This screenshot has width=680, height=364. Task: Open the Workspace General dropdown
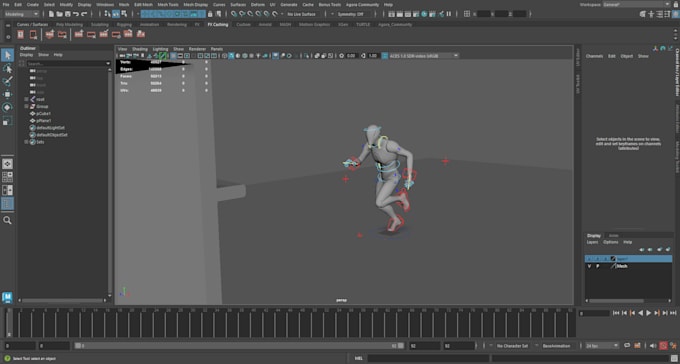637,4
